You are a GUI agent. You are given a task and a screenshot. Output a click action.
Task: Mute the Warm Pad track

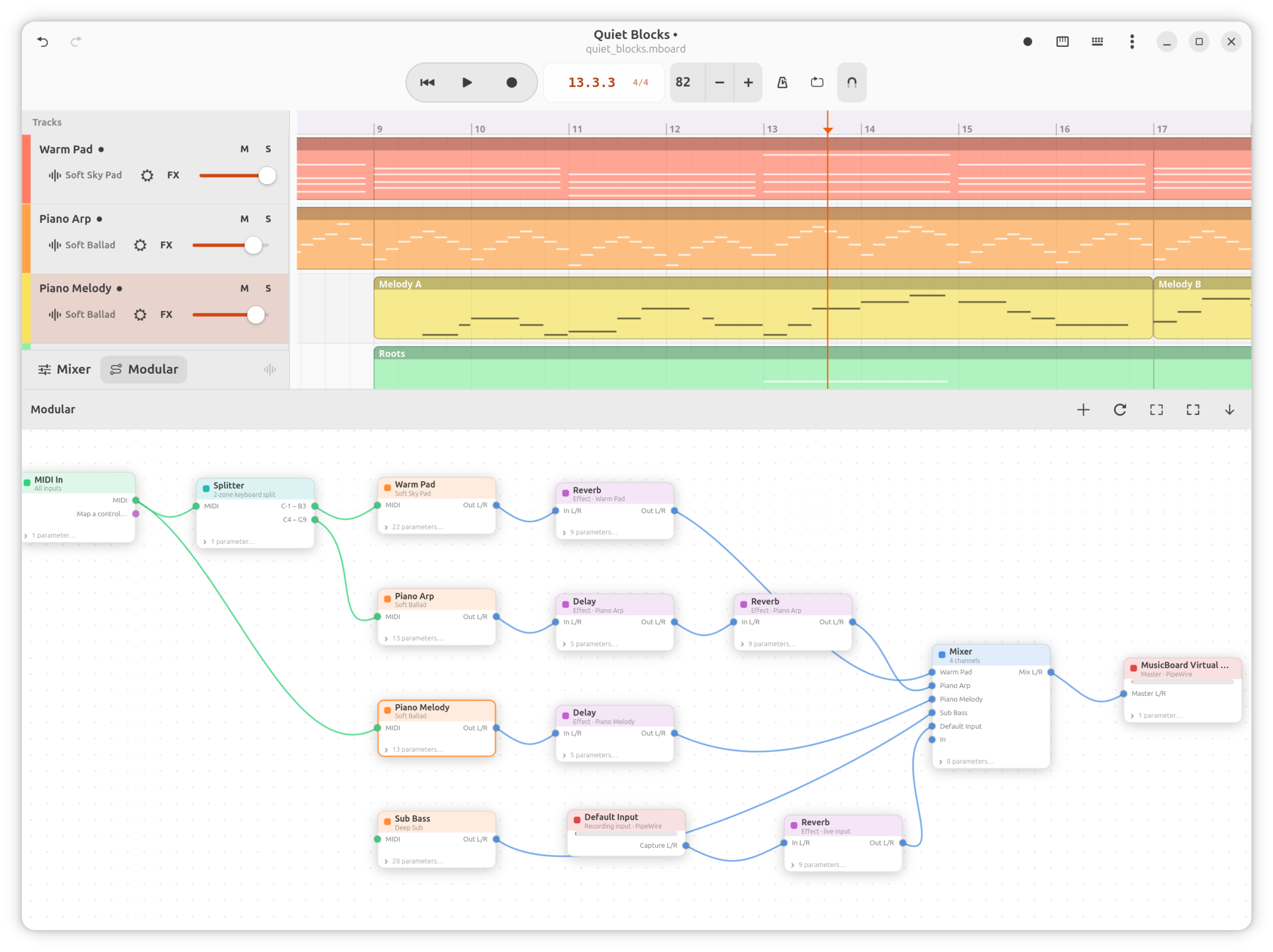click(x=245, y=149)
